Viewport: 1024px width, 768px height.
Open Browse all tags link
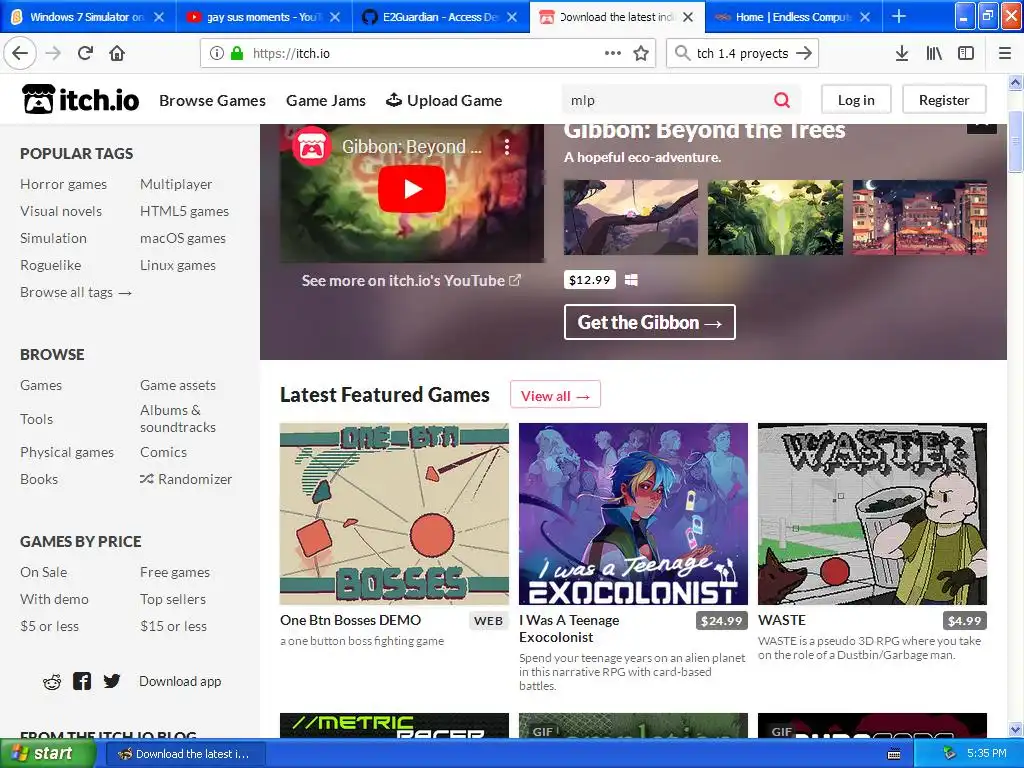[x=76, y=293]
